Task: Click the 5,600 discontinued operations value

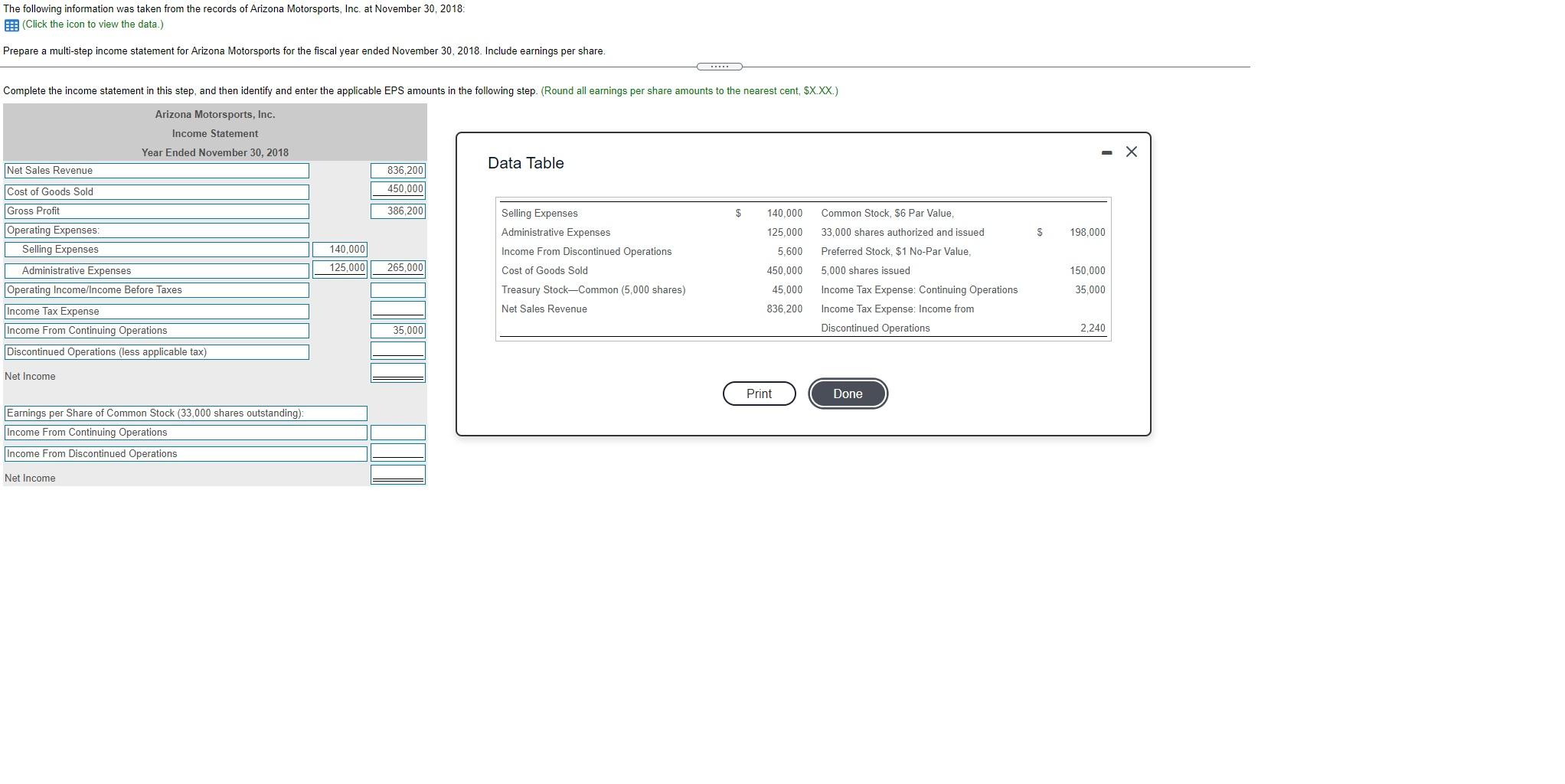Action: point(790,252)
